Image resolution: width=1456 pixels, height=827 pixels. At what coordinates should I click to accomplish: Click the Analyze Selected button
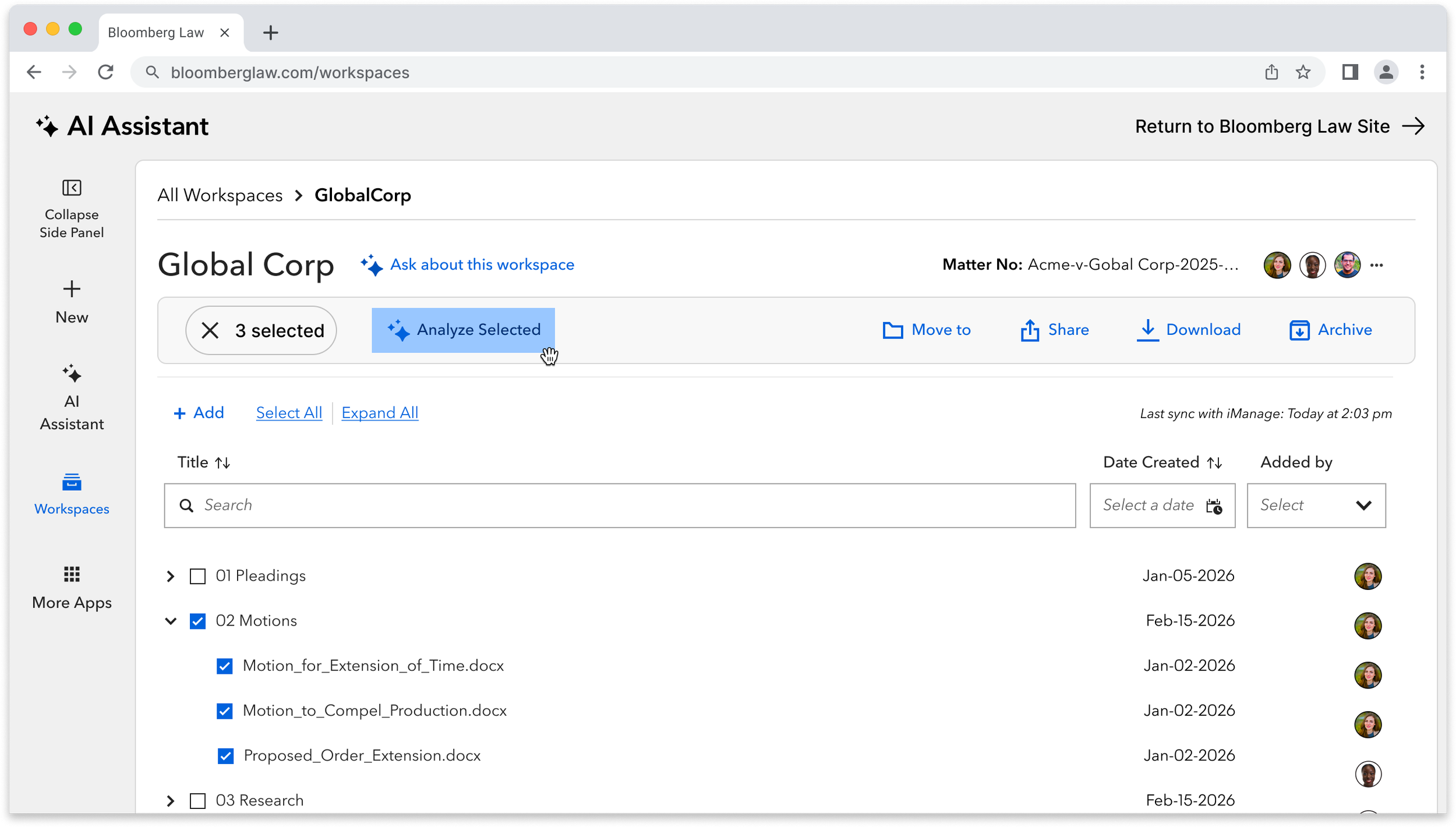(463, 330)
